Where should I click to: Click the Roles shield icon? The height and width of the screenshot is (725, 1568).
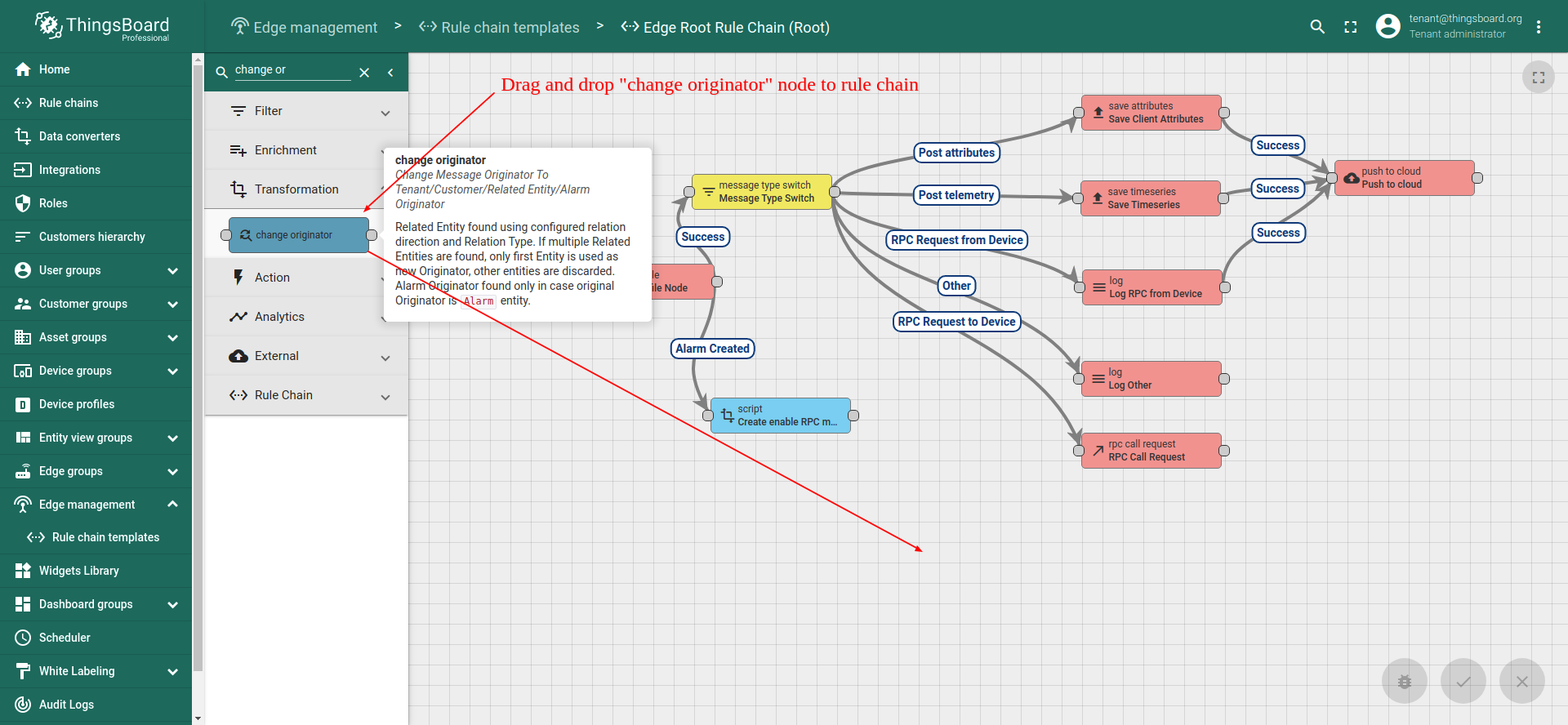23,203
